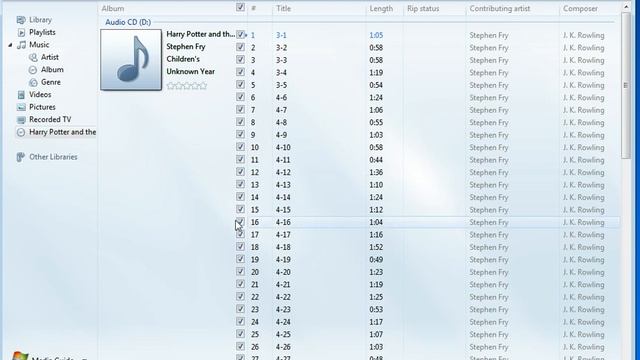Screen dimensions: 640x360
Task: Click the CD icon beside Harry Potter and the
Action: (21, 132)
